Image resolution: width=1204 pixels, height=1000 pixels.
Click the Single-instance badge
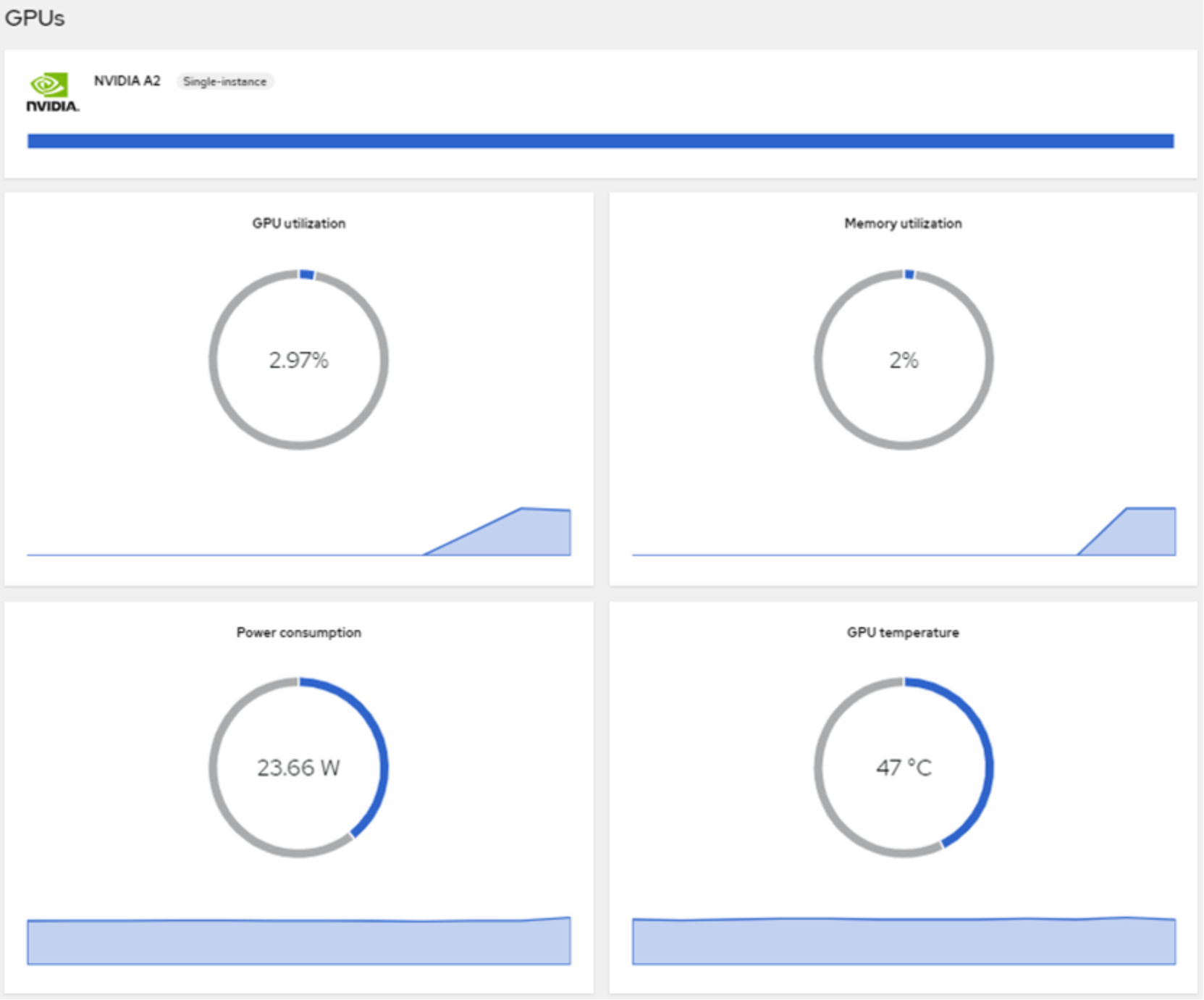tap(224, 82)
